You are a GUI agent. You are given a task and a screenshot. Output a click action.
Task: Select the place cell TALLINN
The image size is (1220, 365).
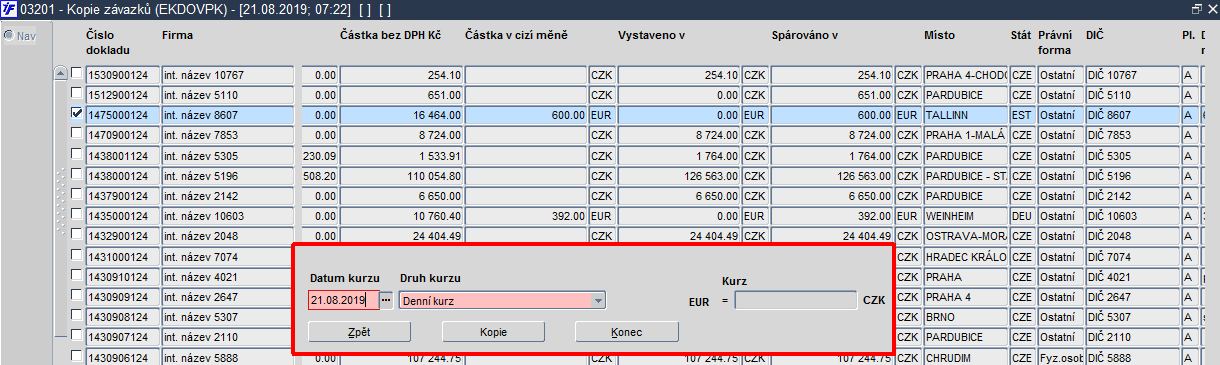pyautogui.click(x=964, y=115)
